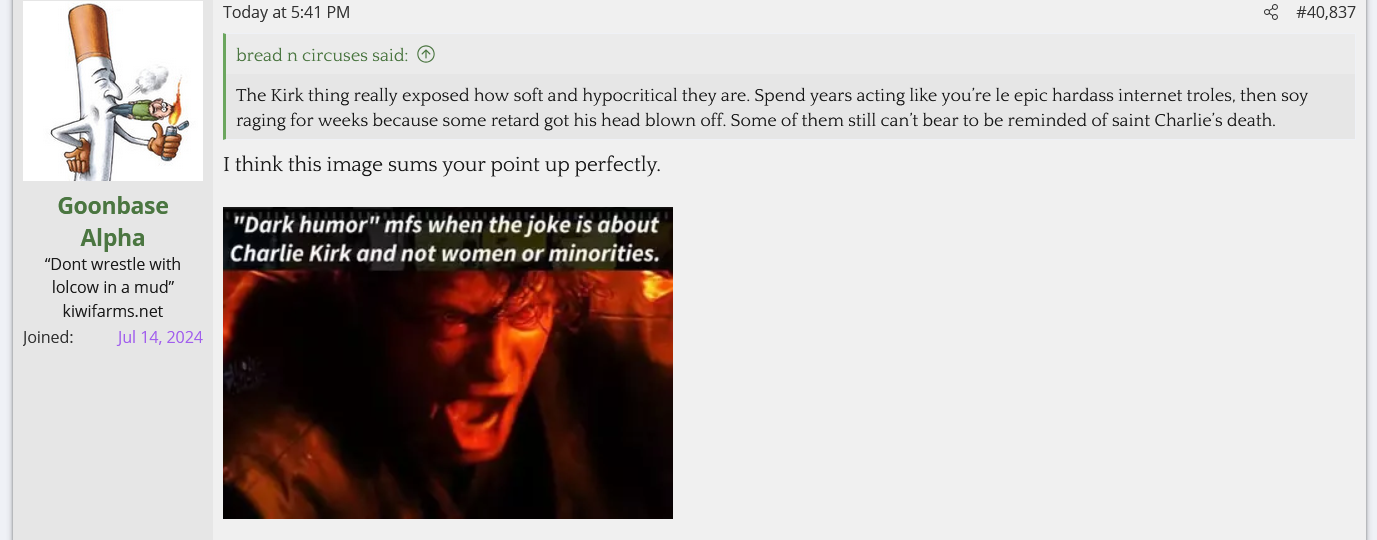Click "bread n circuses said:" attribution link
Image resolution: width=1377 pixels, height=540 pixels.
(x=322, y=55)
